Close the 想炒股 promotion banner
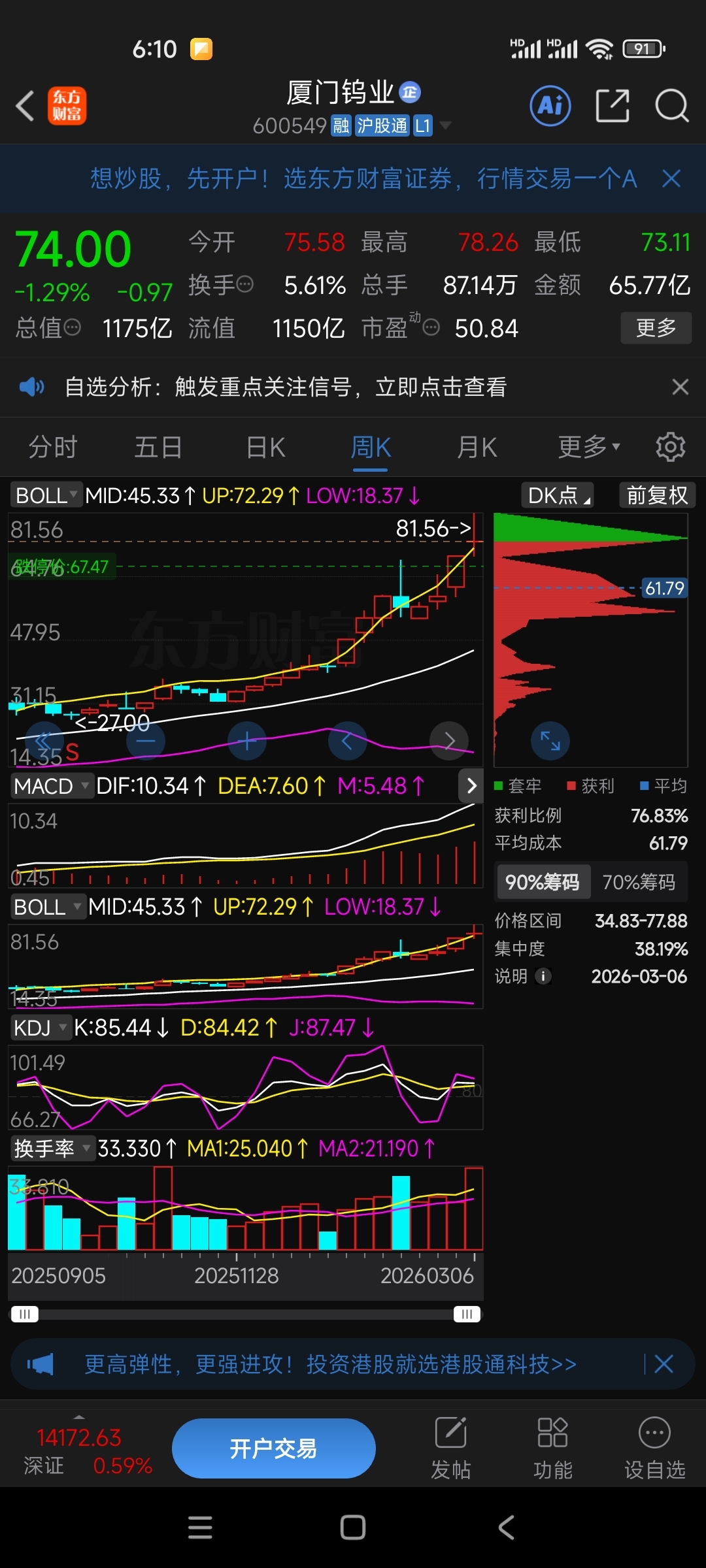The height and width of the screenshot is (1568, 706). [671, 178]
